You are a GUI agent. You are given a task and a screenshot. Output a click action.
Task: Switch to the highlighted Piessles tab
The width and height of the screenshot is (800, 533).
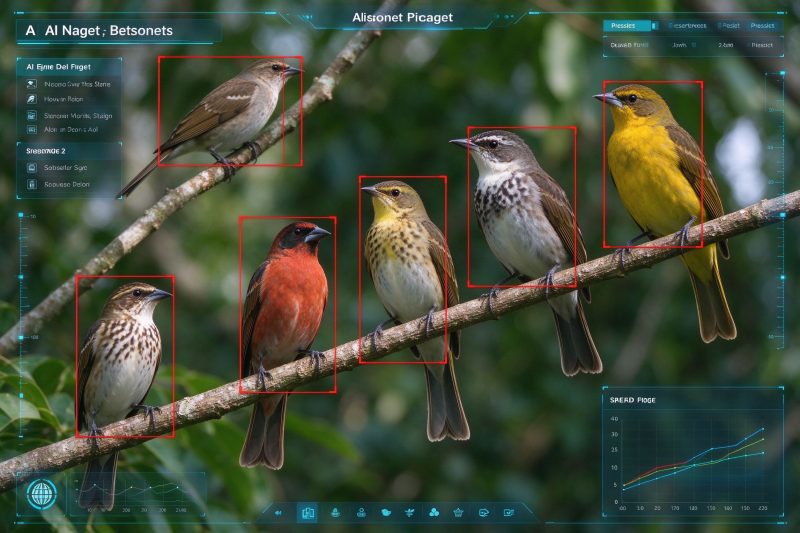(x=627, y=26)
